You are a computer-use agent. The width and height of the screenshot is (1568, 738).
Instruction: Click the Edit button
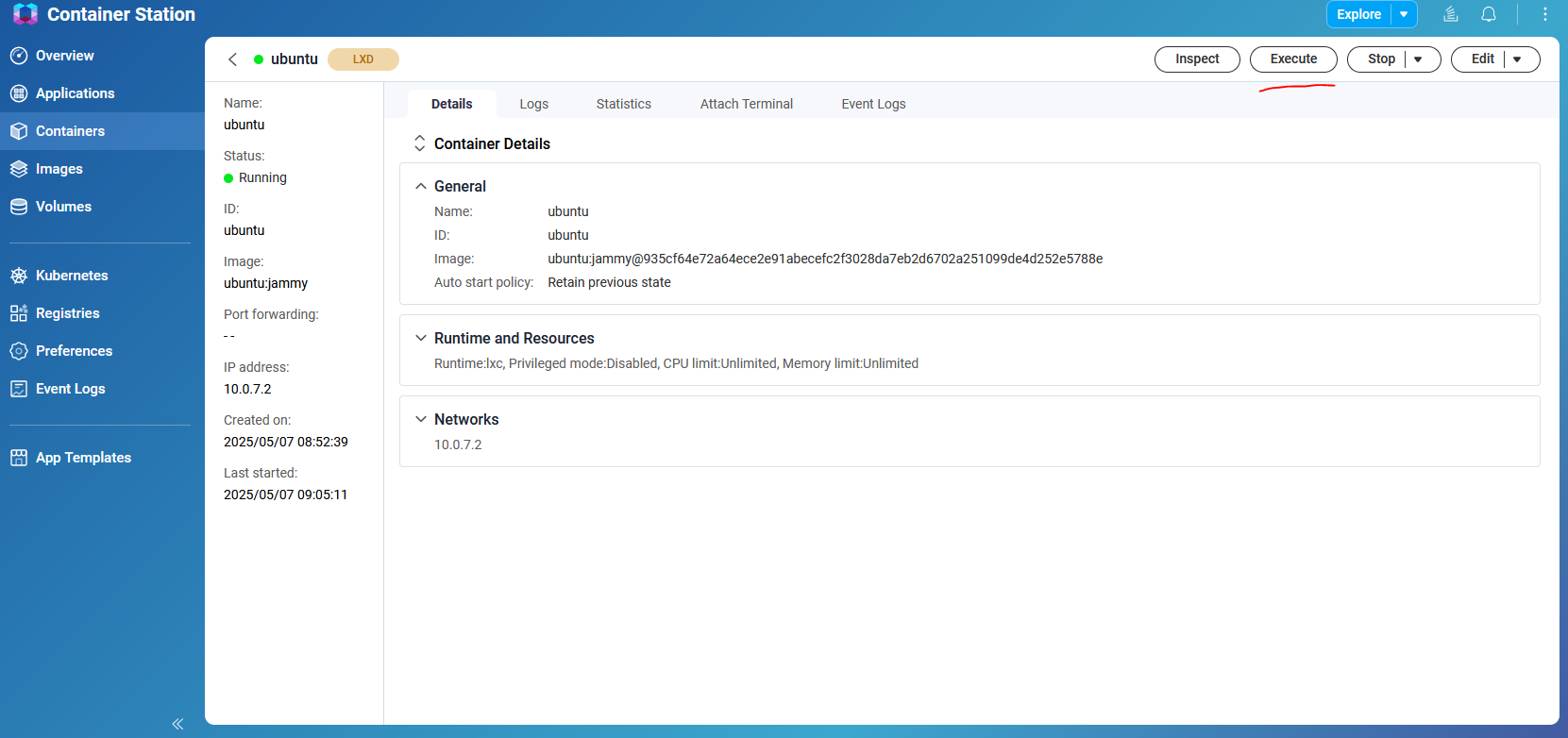click(1483, 59)
